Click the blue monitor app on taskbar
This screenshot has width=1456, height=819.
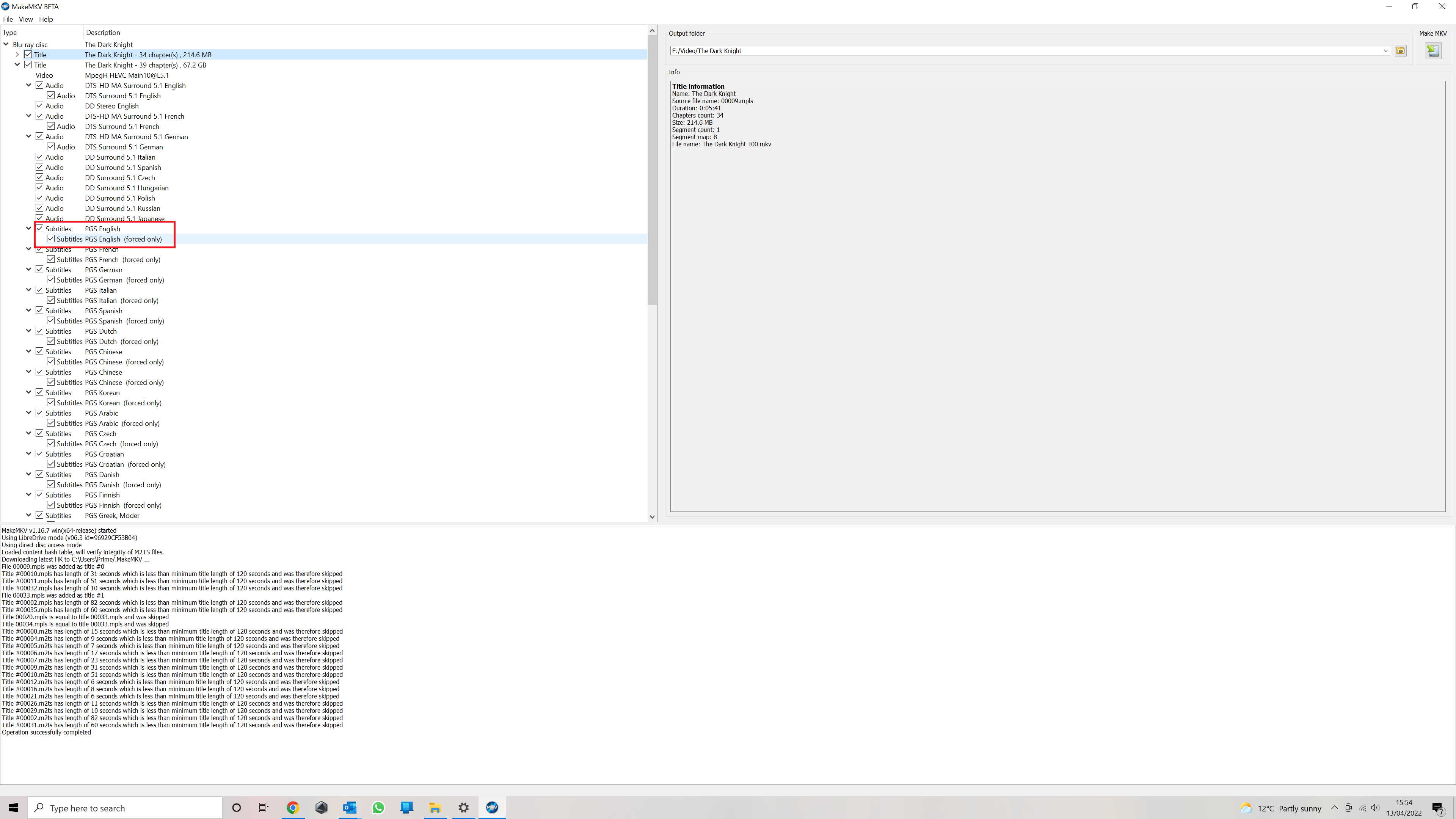406,808
